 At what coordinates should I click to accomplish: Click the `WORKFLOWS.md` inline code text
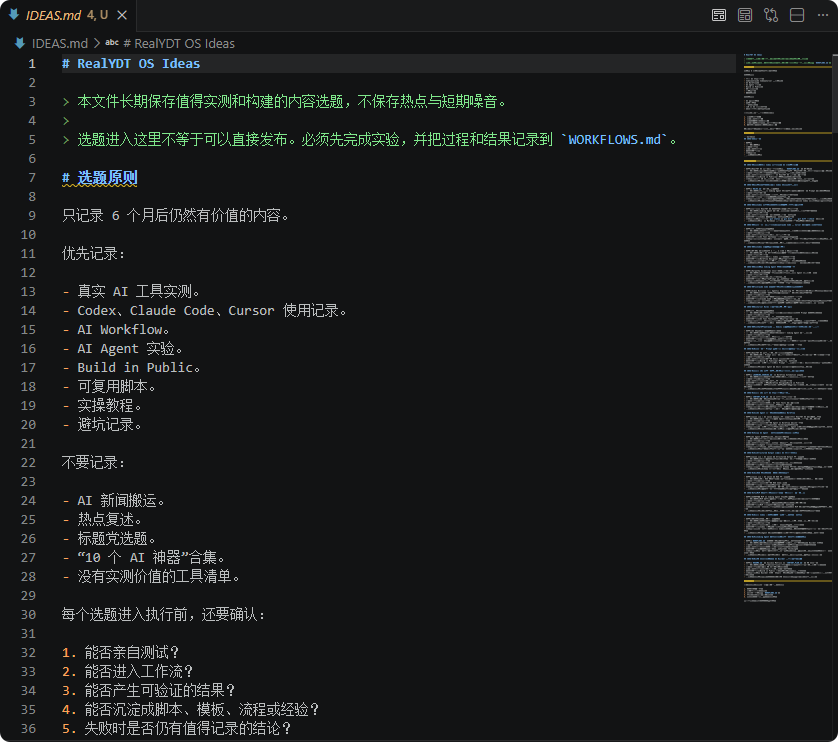point(615,140)
